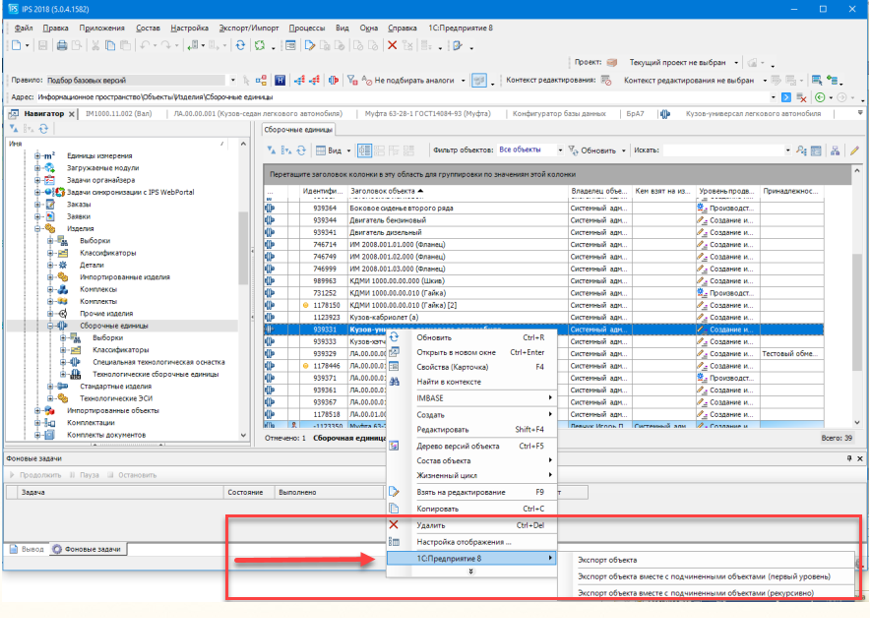Click the Refresh icon in the context menu
870x618 pixels.
click(x=394, y=338)
